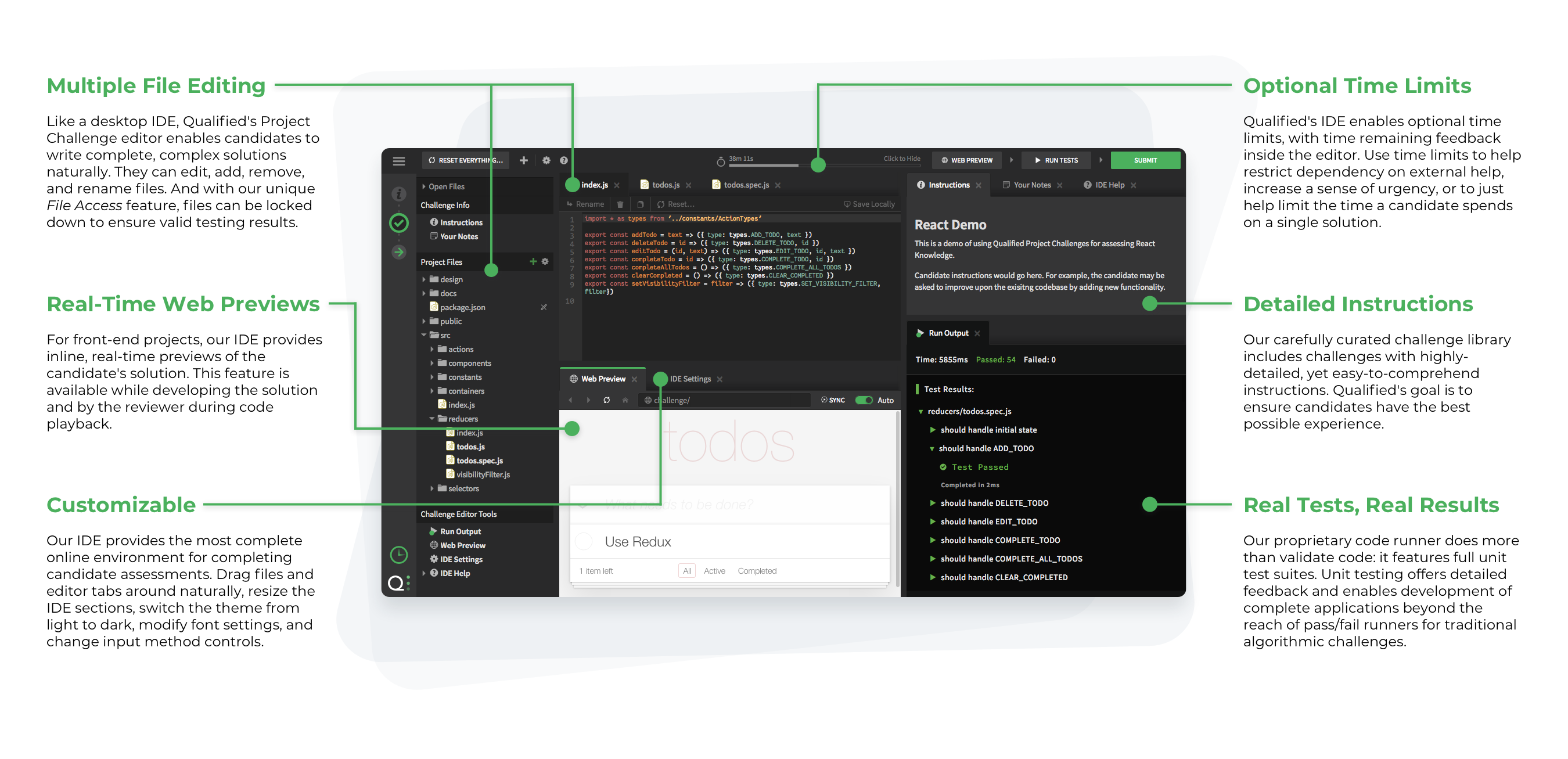Click the Project Files settings gear
The image size is (1568, 759).
pyautogui.click(x=545, y=262)
